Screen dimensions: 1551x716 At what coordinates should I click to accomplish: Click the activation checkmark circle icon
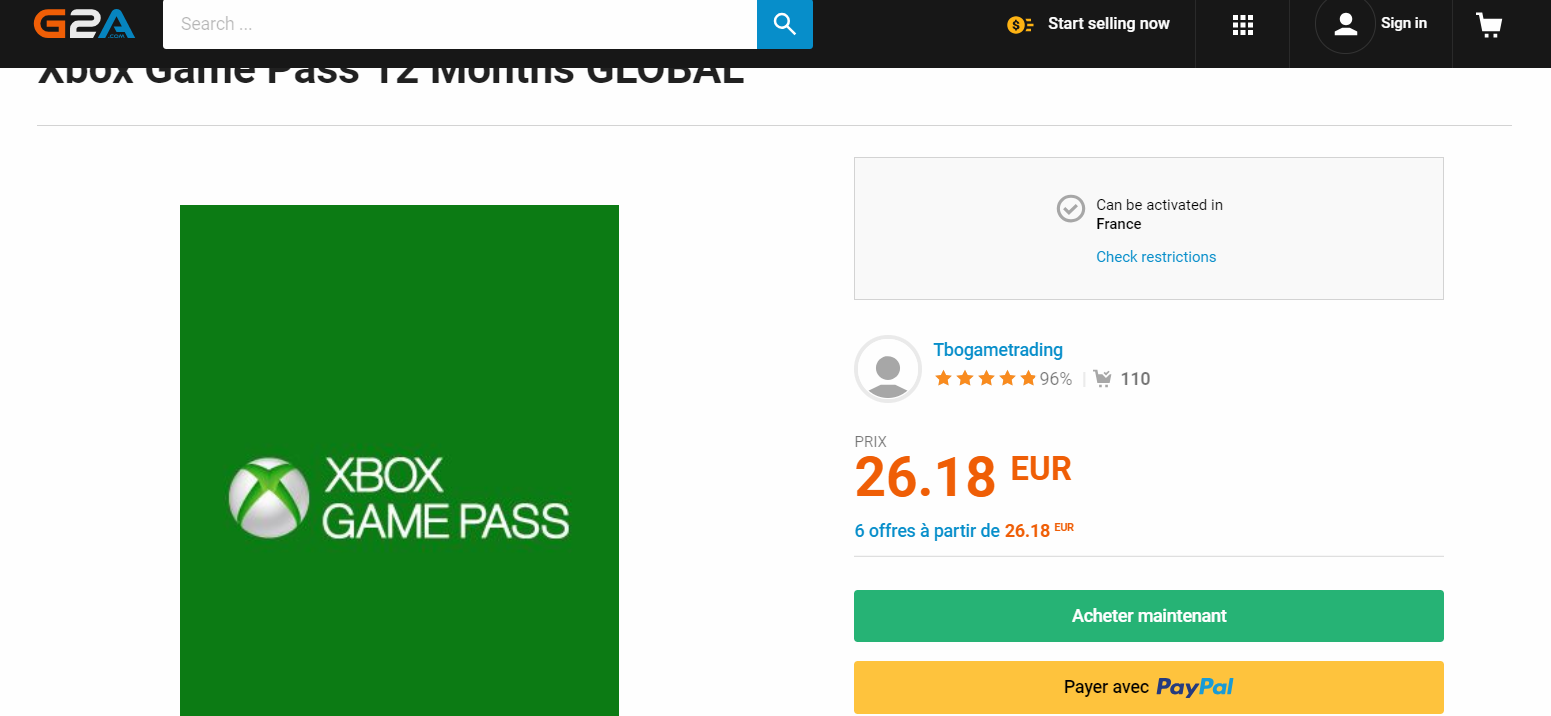1071,209
